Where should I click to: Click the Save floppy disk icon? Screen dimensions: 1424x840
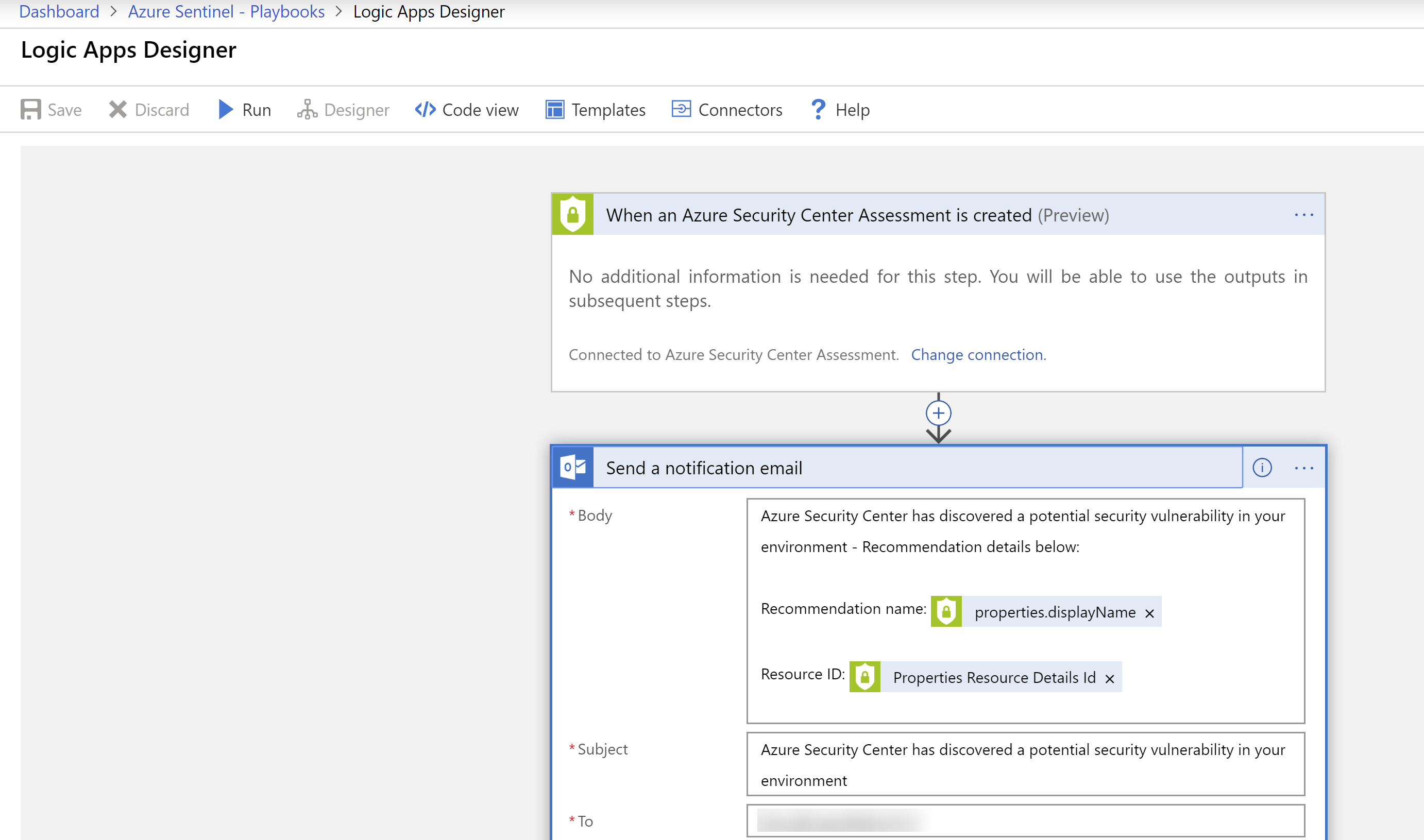tap(30, 109)
